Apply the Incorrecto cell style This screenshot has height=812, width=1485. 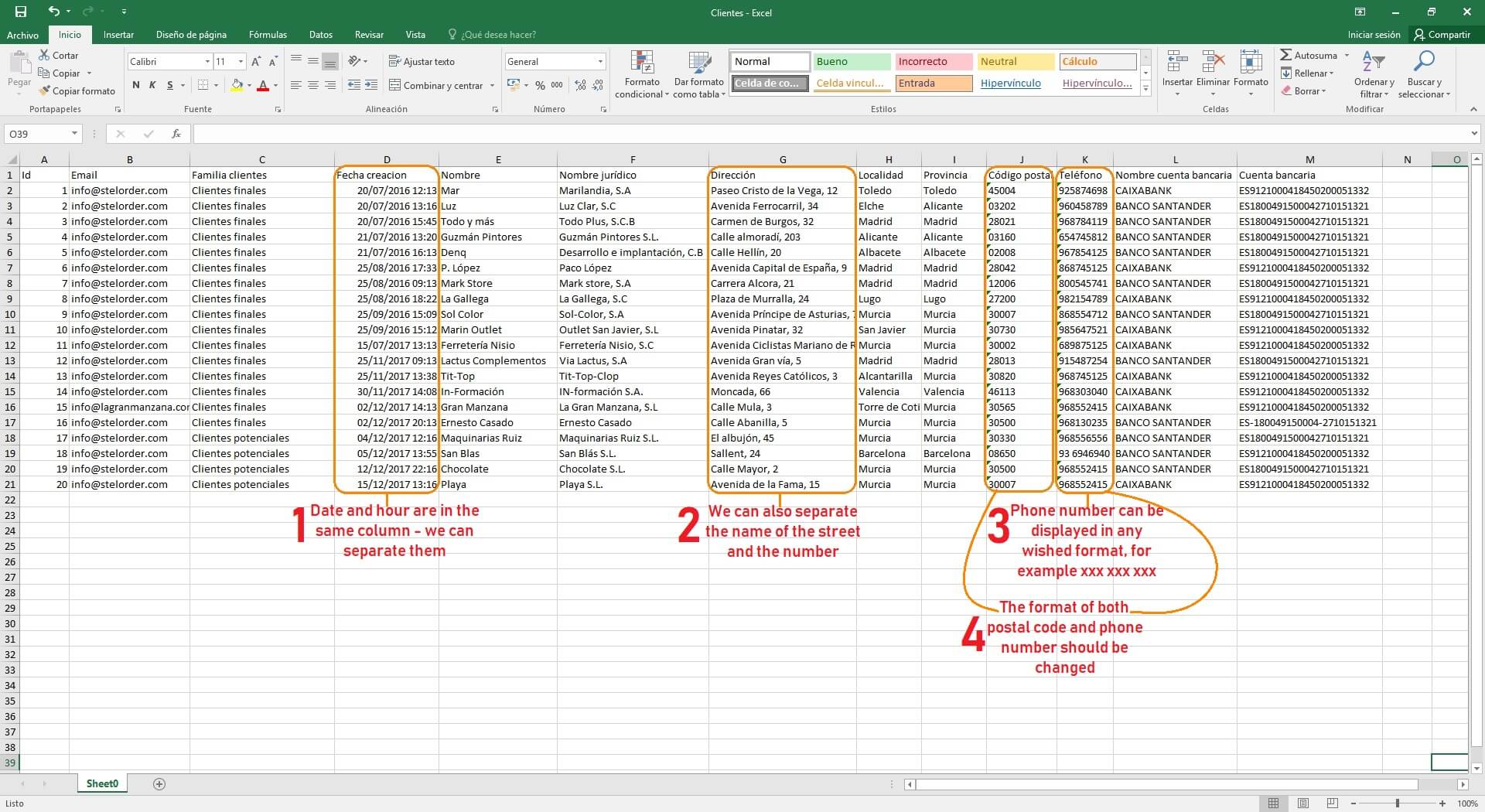click(x=934, y=62)
